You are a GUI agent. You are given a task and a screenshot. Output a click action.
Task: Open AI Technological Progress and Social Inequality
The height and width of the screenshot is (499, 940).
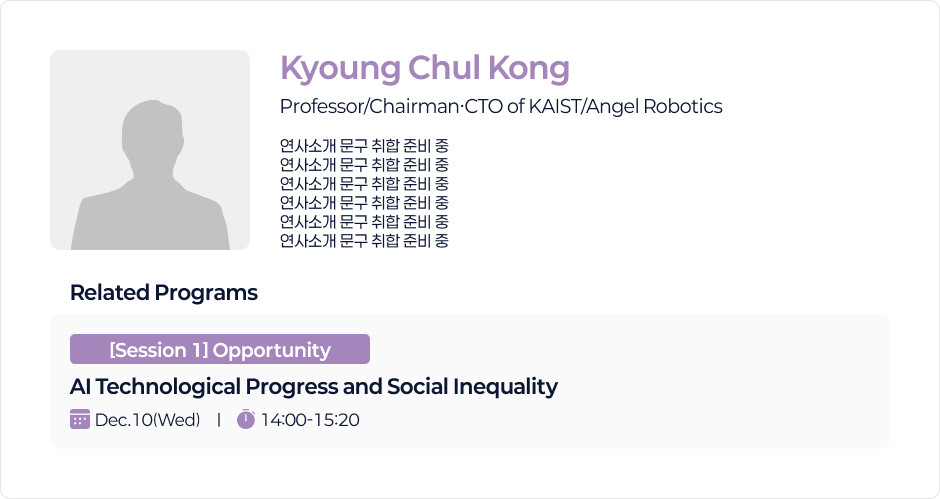tap(313, 386)
